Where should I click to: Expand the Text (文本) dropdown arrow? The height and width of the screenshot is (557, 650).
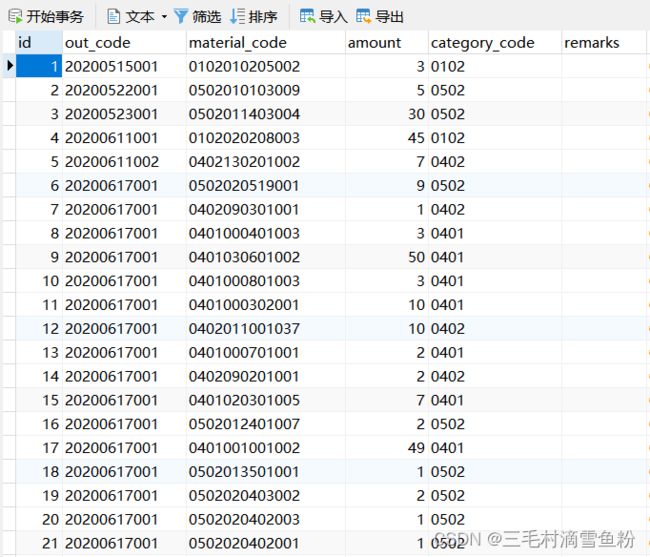[164, 17]
